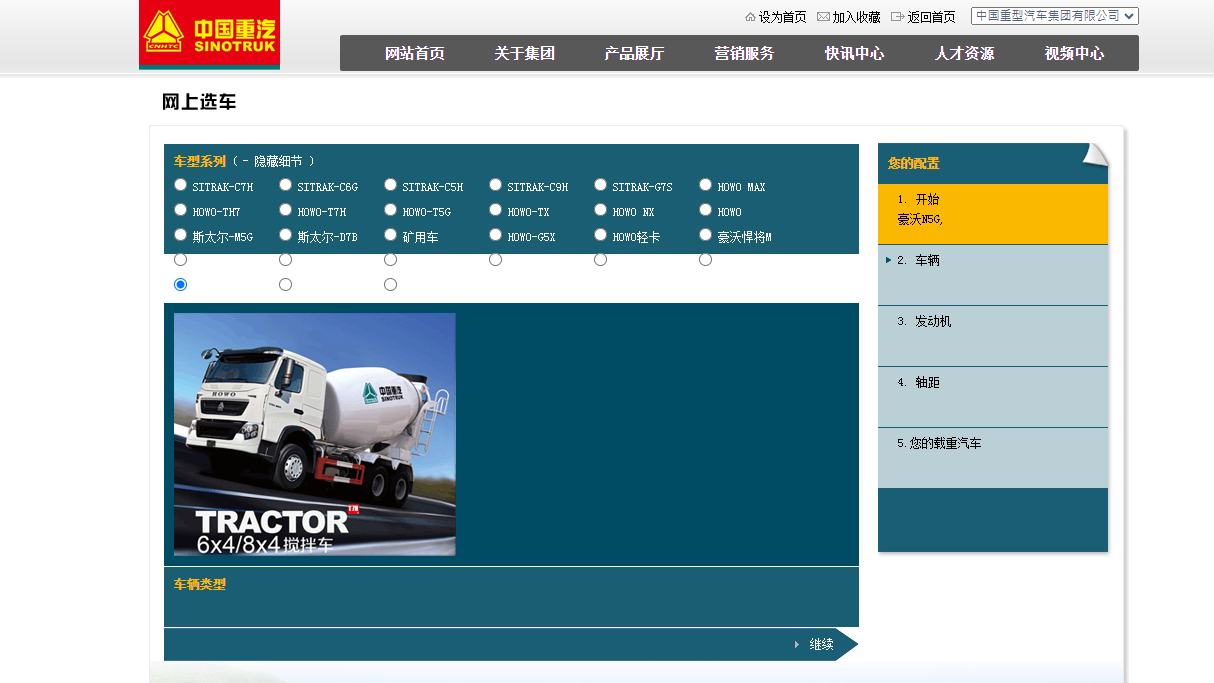Click the house icon beside 设为首页
This screenshot has height=683, width=1214.
[750, 17]
